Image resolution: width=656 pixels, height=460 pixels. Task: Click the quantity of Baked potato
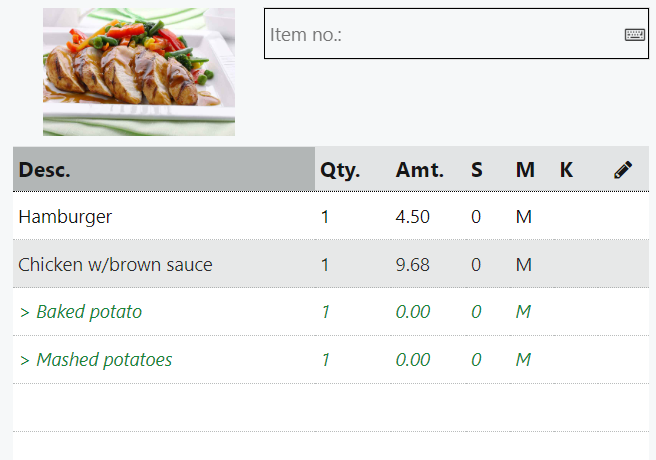(325, 312)
